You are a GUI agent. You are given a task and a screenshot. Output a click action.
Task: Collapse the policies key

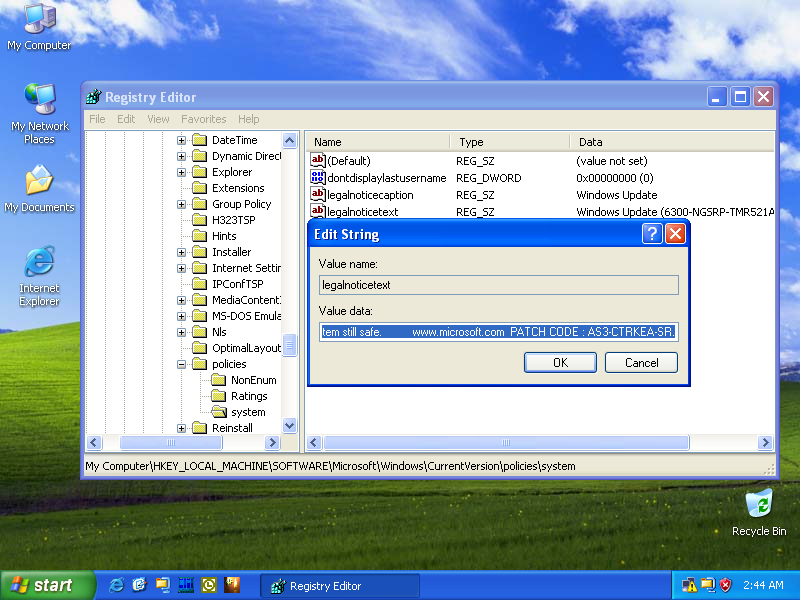click(x=181, y=364)
